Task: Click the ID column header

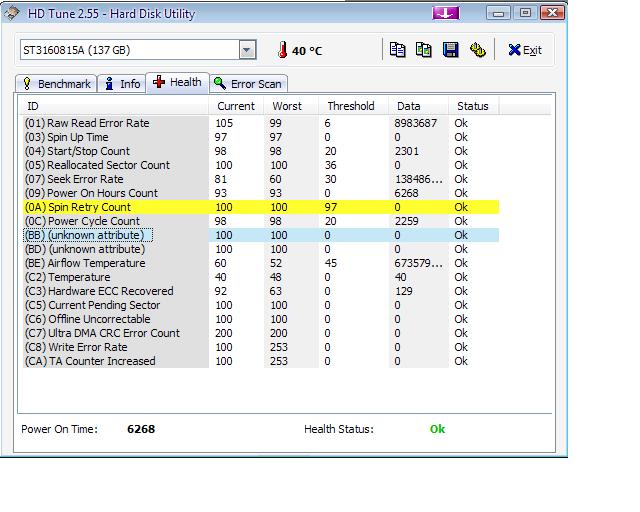Action: click(x=114, y=106)
